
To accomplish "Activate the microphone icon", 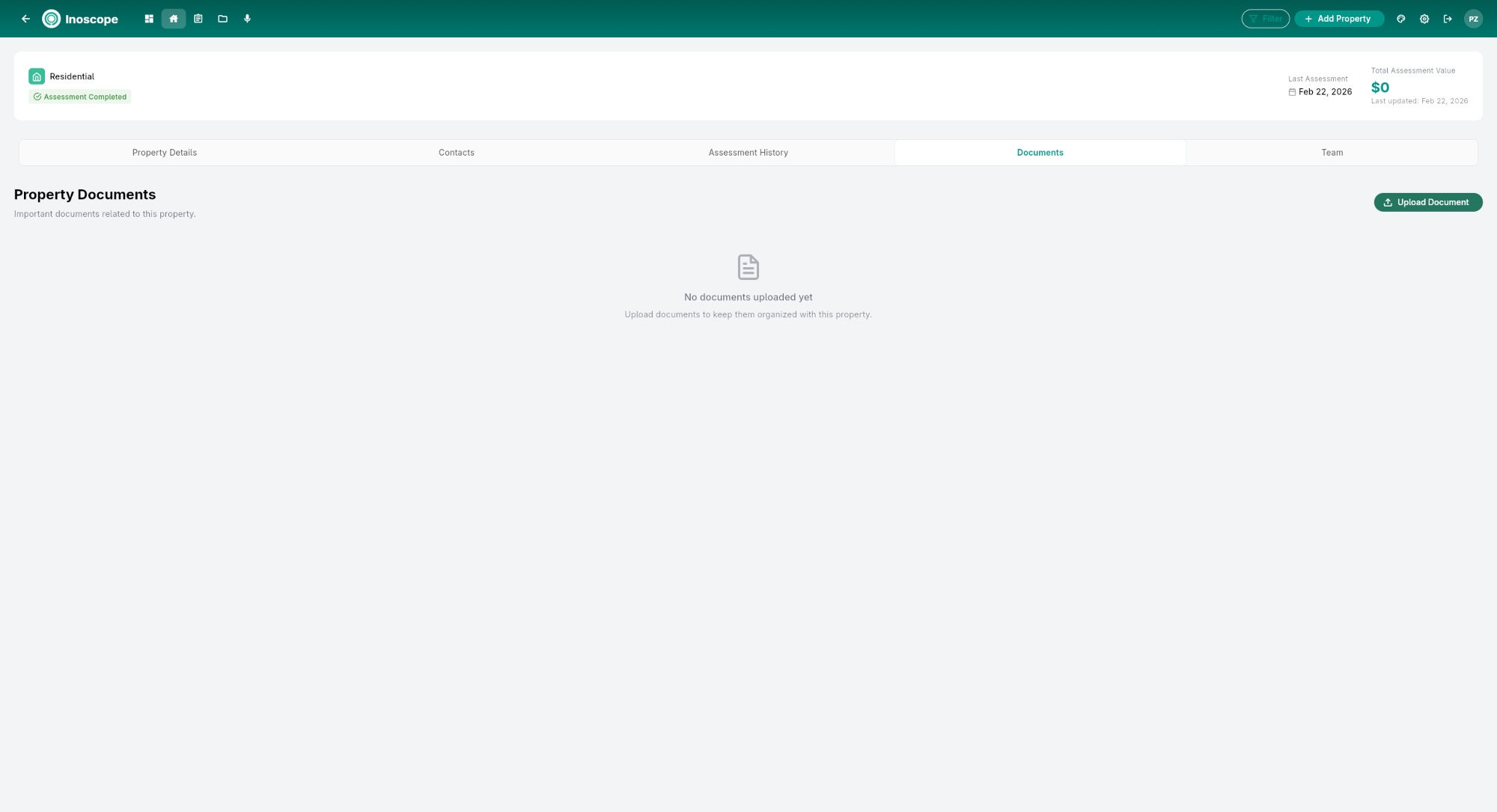I will point(247,19).
